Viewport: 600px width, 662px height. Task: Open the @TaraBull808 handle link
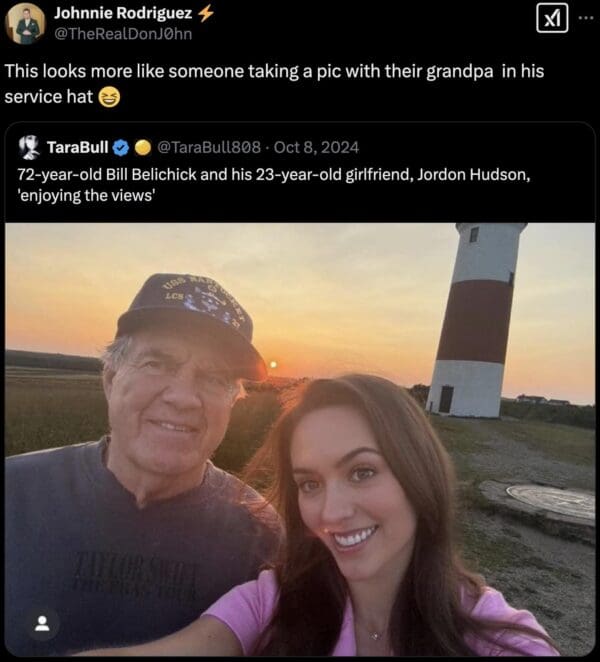(204, 148)
